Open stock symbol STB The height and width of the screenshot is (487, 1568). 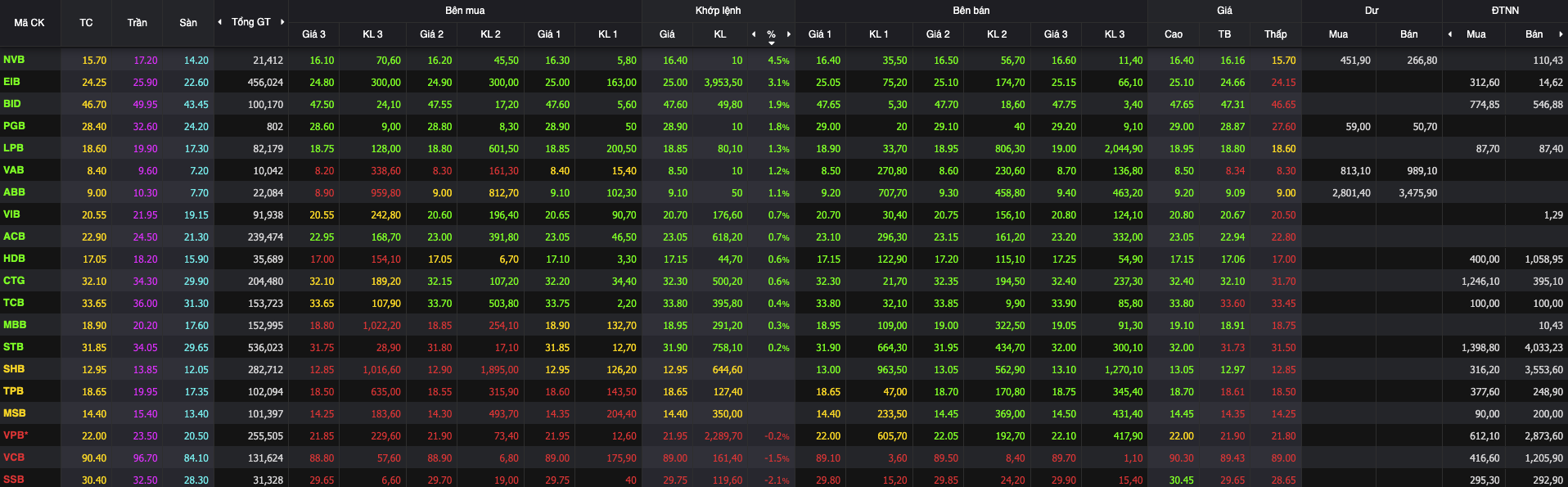[13, 347]
